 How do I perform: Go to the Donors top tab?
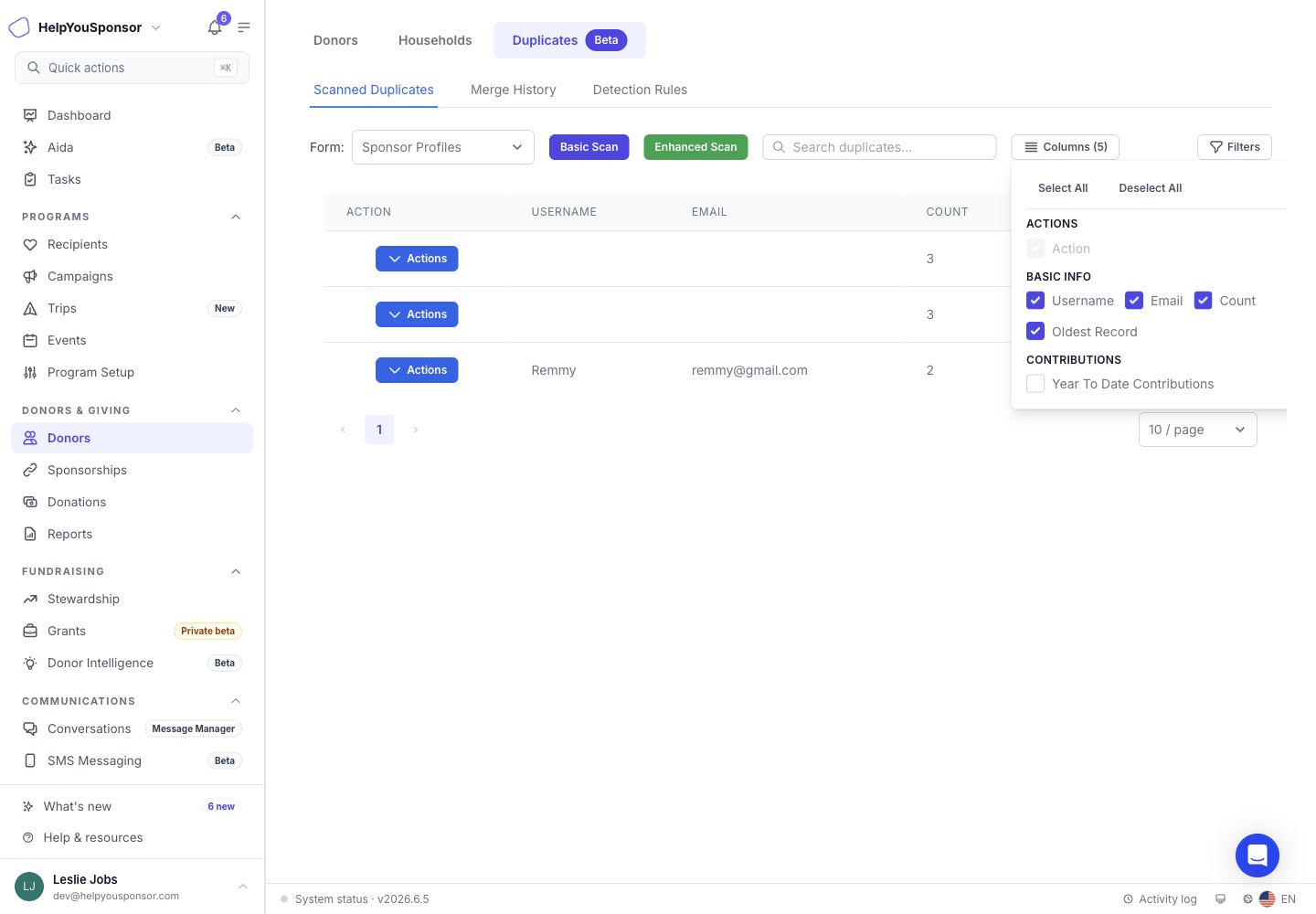pos(335,40)
